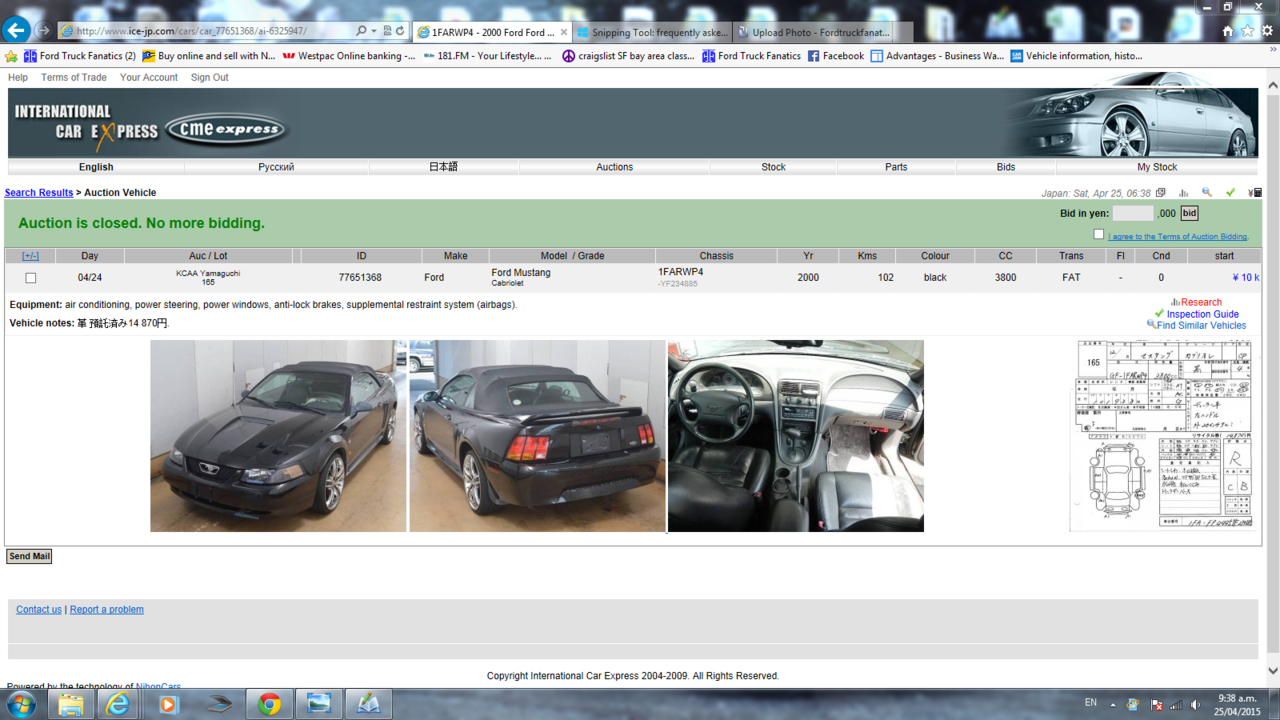Screen dimensions: 1280x720
Task: Click the Sign Out link
Action: [x=210, y=77]
